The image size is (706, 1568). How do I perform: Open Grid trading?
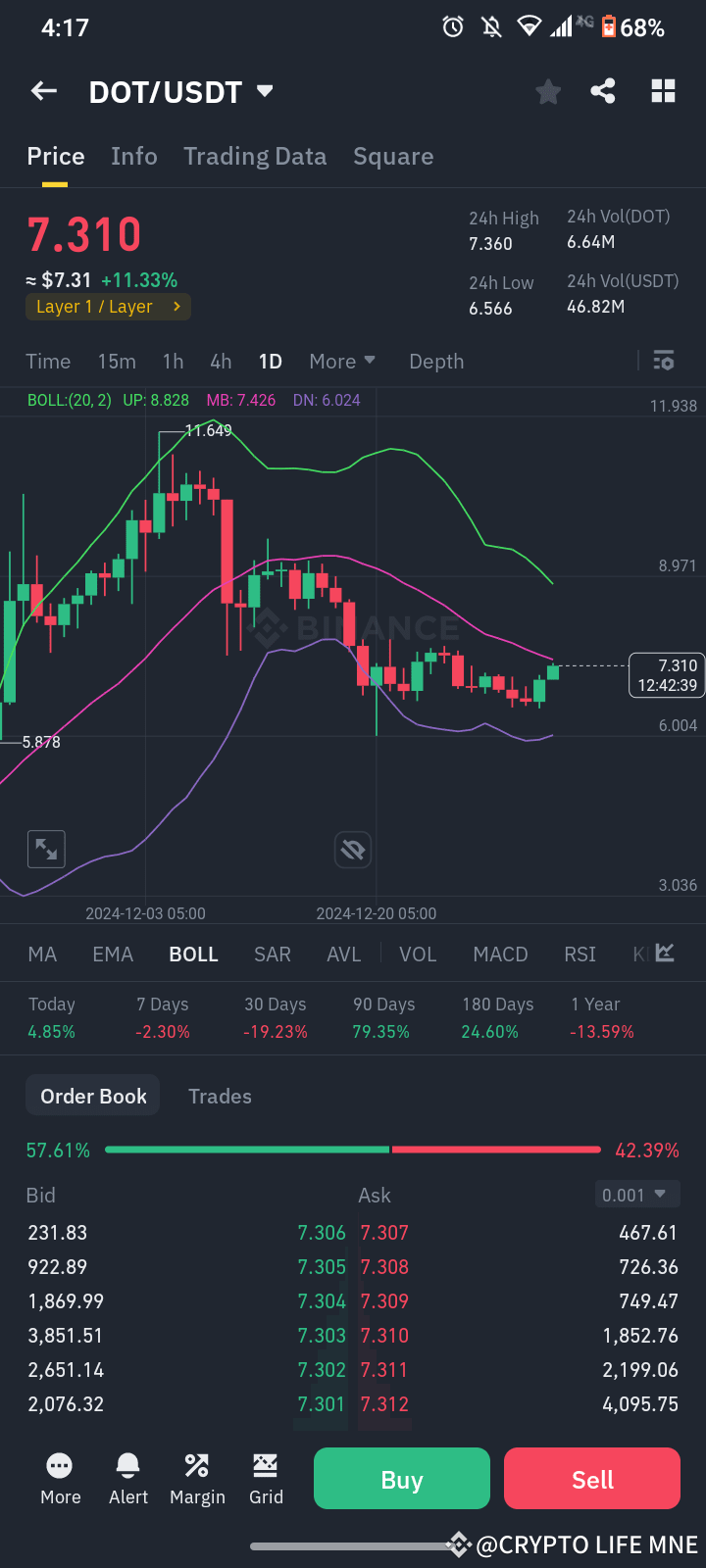point(265,1478)
